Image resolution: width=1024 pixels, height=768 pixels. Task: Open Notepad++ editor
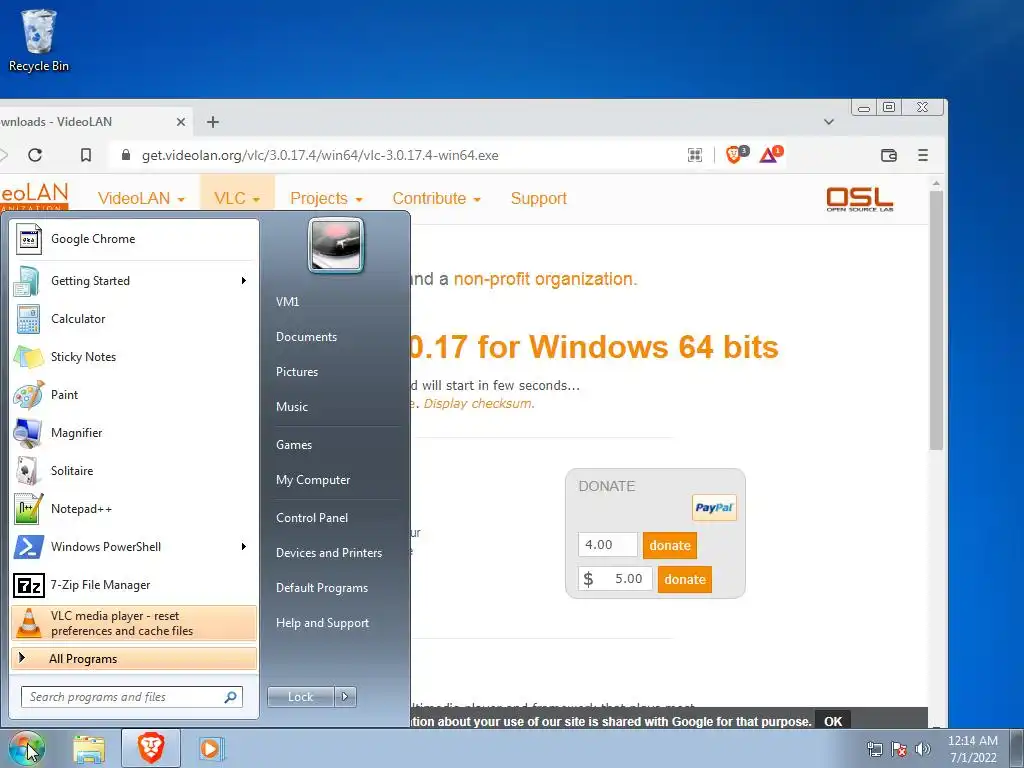point(134,509)
